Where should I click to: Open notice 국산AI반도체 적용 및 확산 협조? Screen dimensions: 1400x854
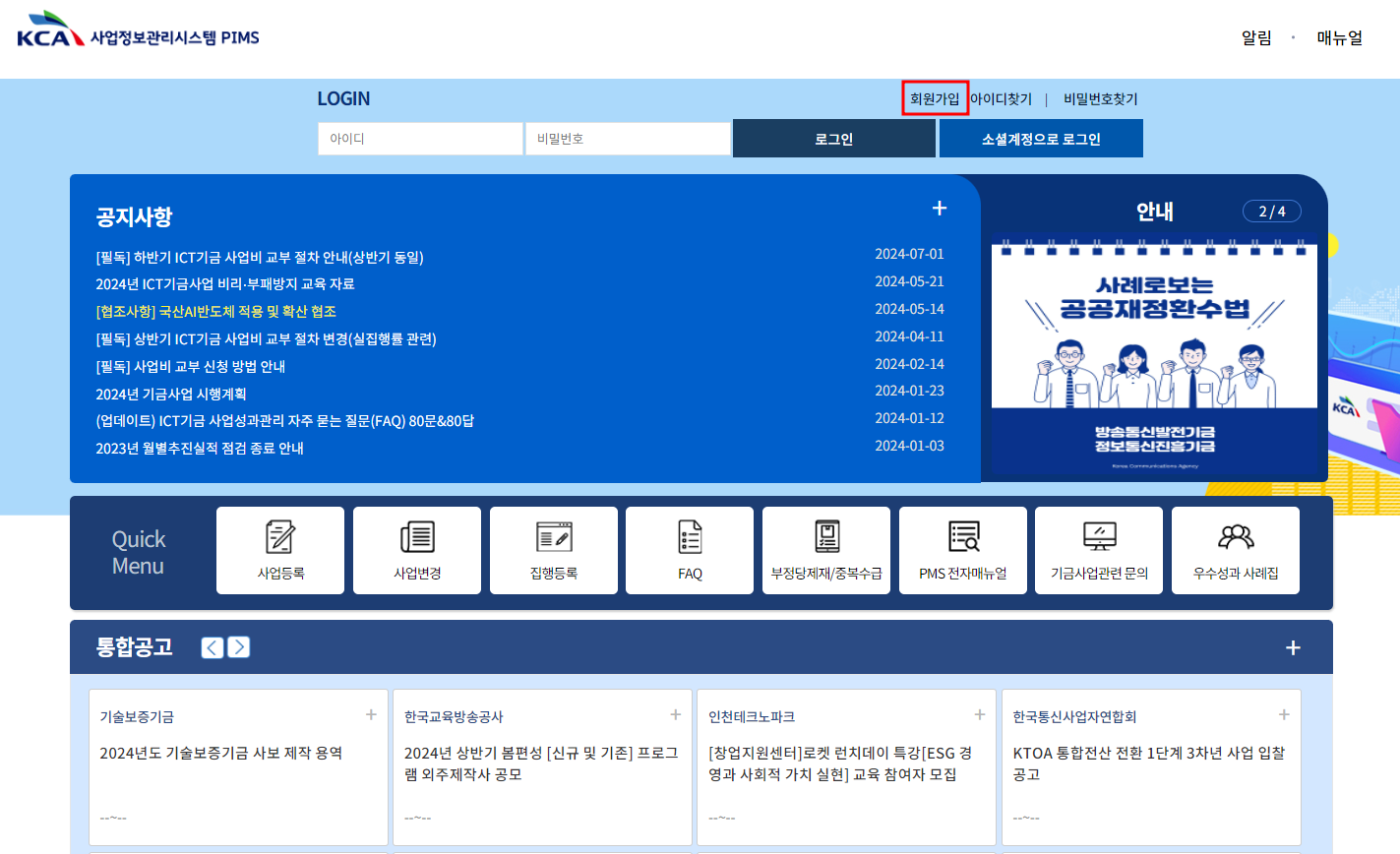(216, 312)
